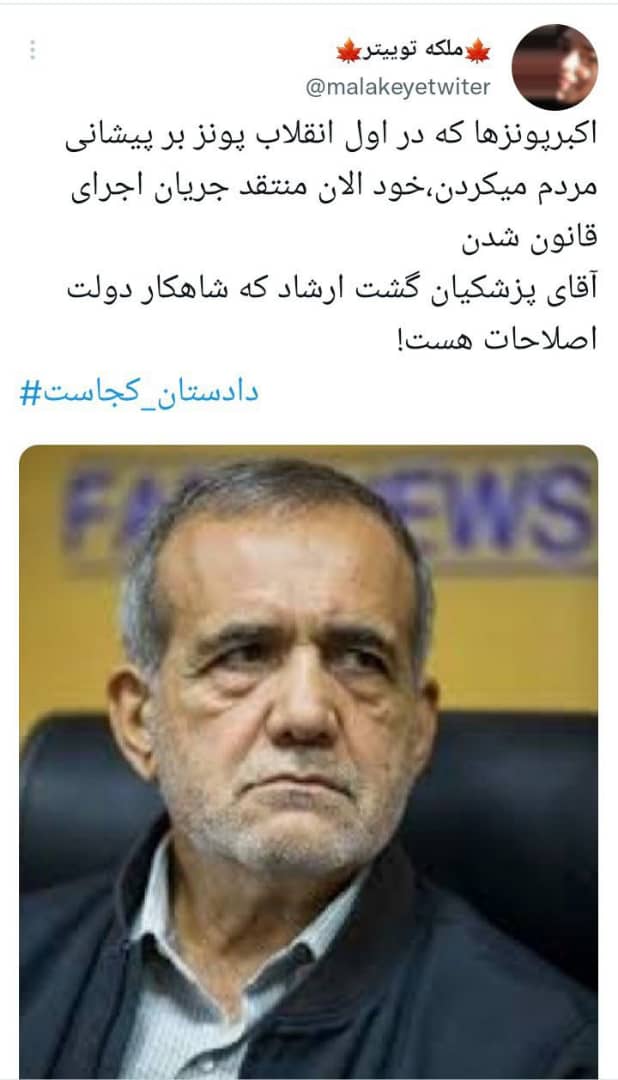
Task: Click the short line قانون شدن
Action: (529, 240)
